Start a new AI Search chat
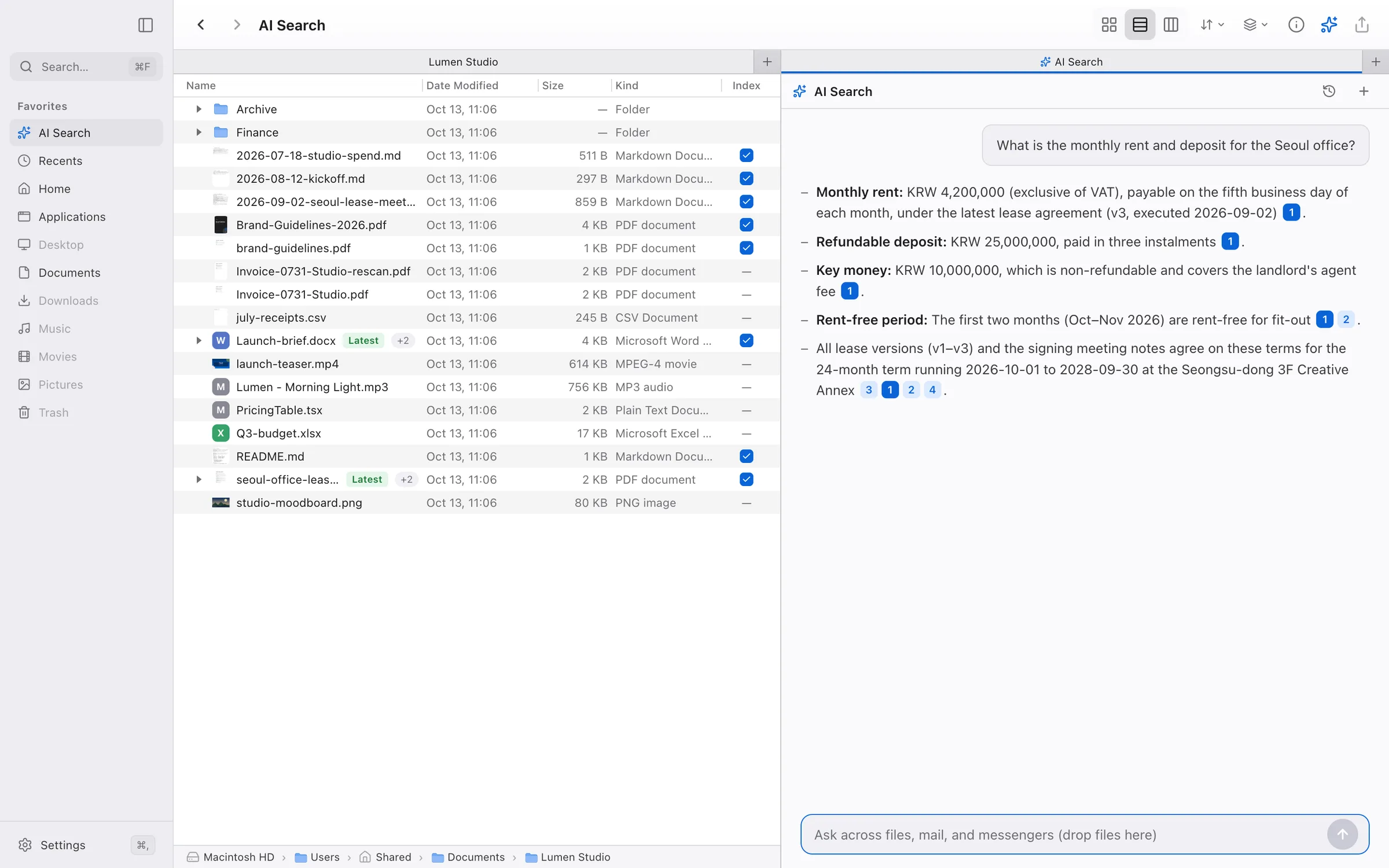 (1364, 91)
